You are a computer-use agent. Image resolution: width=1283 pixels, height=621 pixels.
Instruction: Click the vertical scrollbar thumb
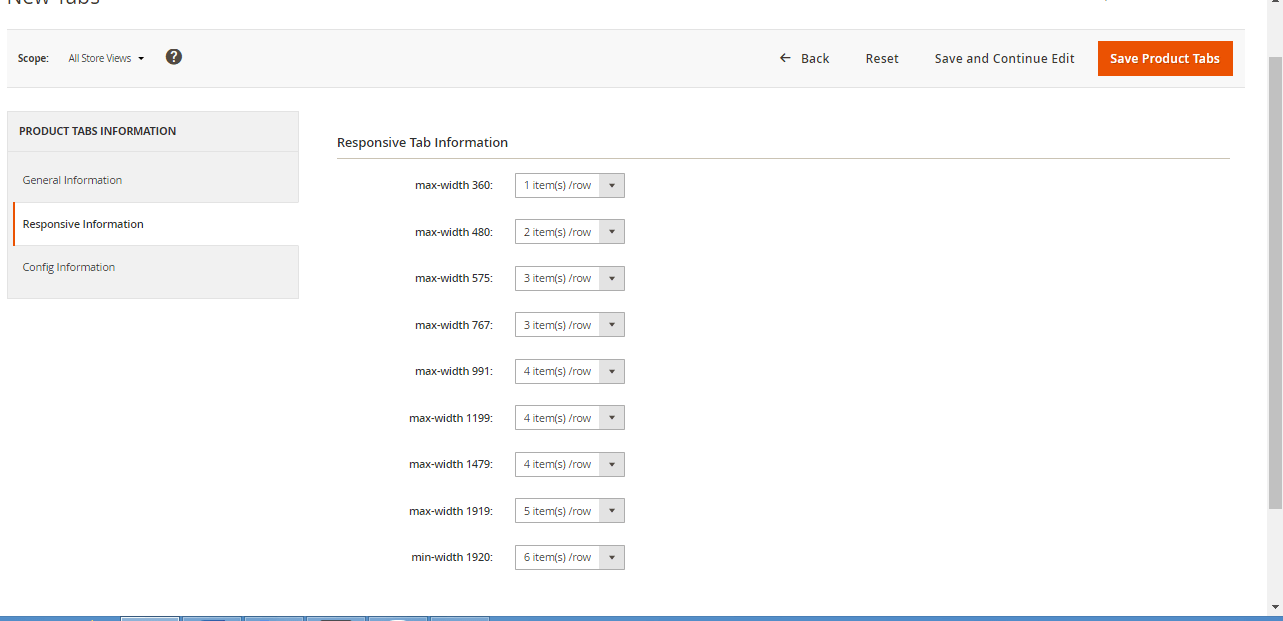click(x=1275, y=280)
